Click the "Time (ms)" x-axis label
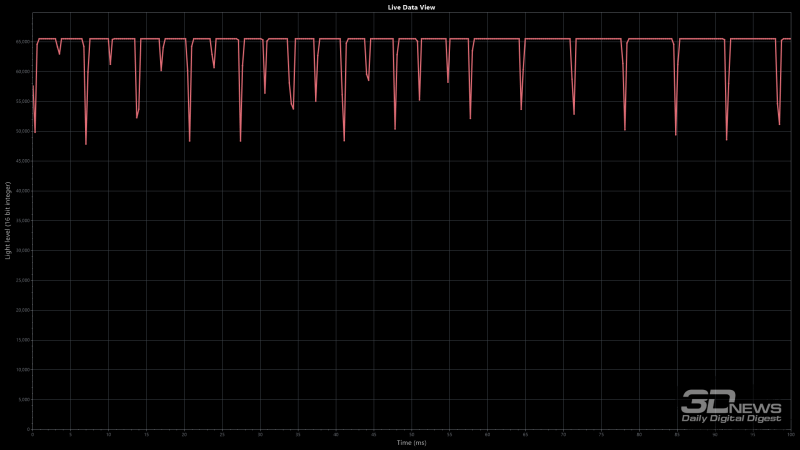Image resolution: width=800 pixels, height=450 pixels. click(x=411, y=442)
